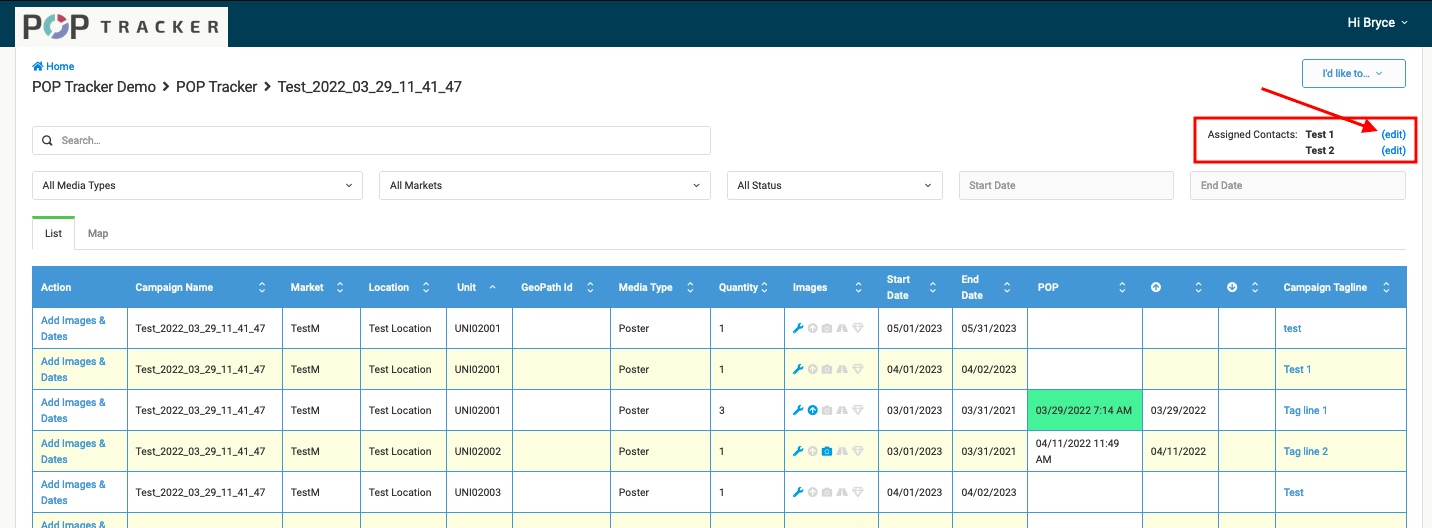Sort by Campaign Tagline using its sort arrows
Viewport: 1432px width, 528px height.
tap(1387, 287)
